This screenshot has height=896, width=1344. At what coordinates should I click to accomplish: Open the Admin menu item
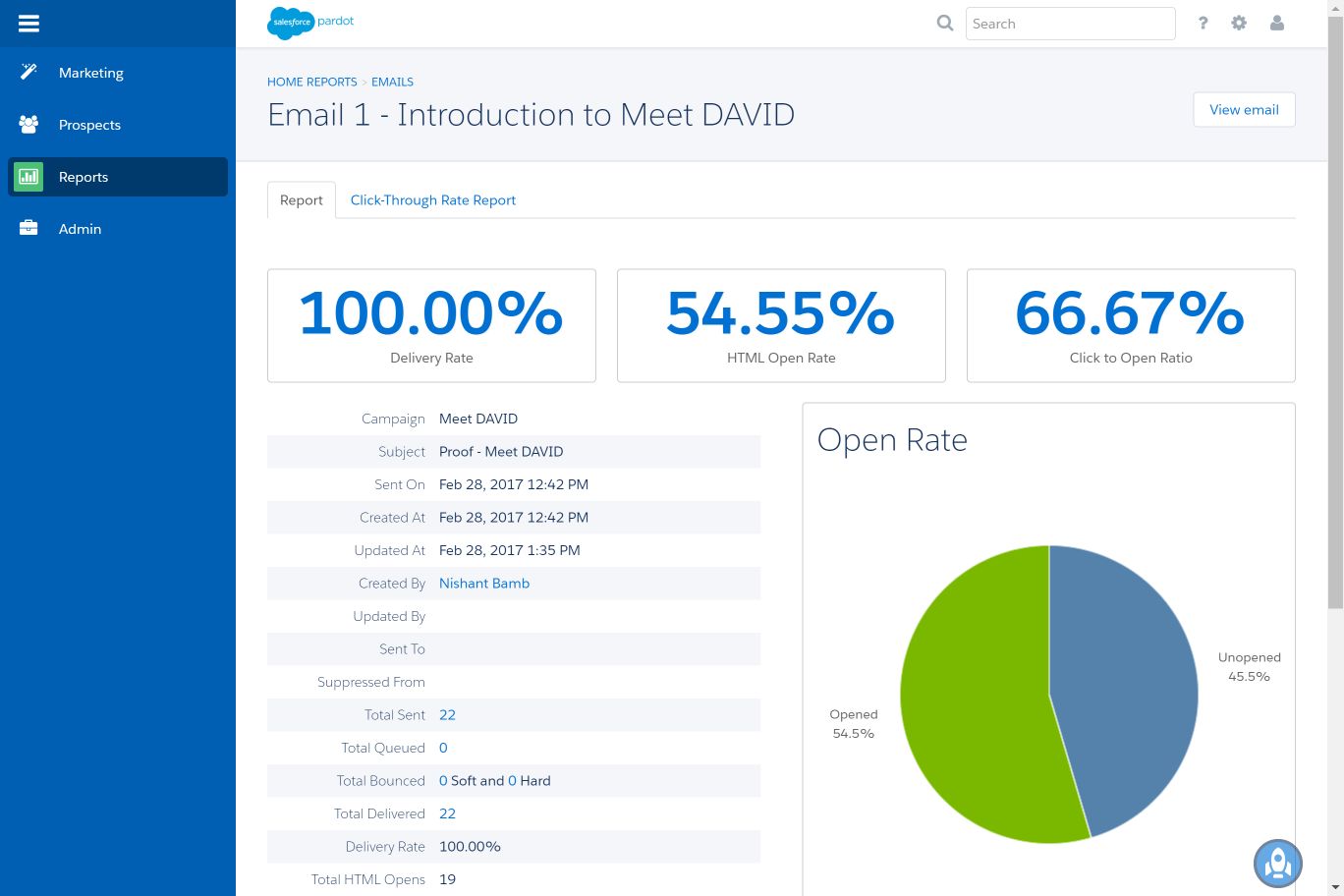(x=118, y=229)
